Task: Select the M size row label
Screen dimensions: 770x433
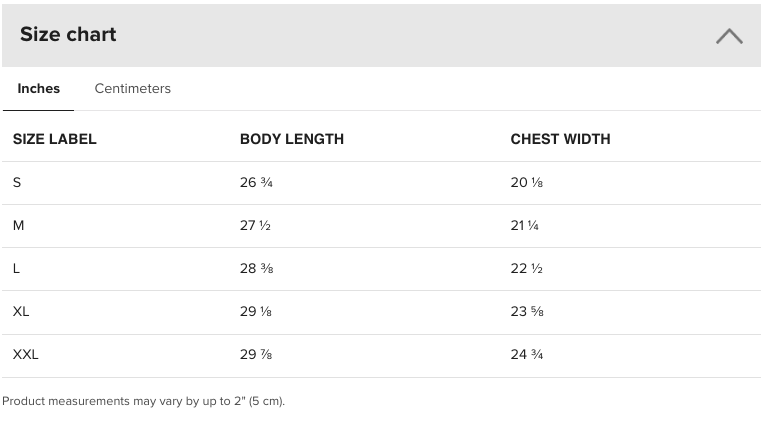Action: [18, 225]
